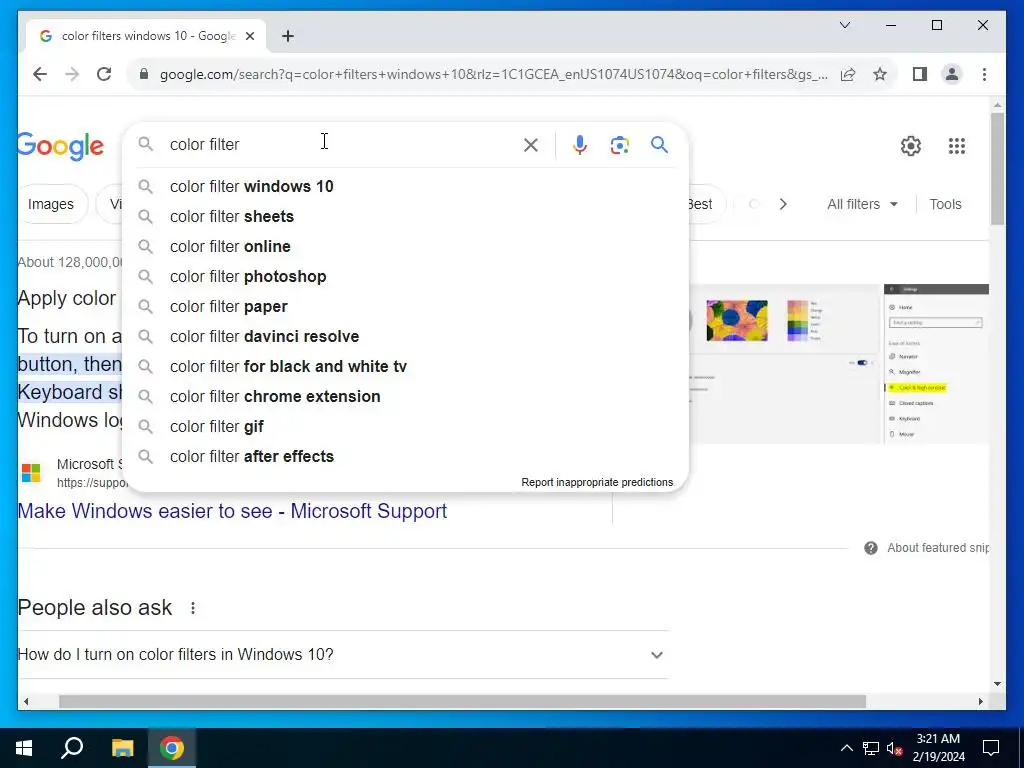Choose color filter for black and white tv

click(405, 367)
